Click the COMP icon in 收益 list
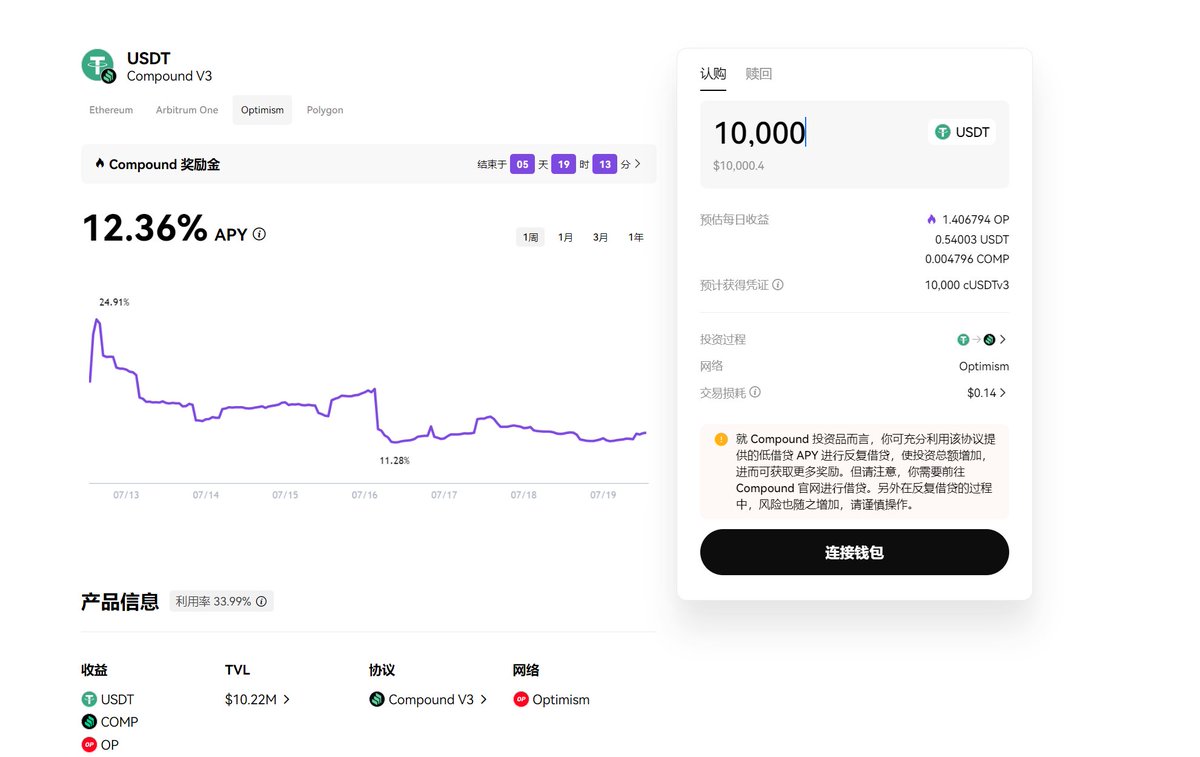The image size is (1200, 757). point(89,722)
